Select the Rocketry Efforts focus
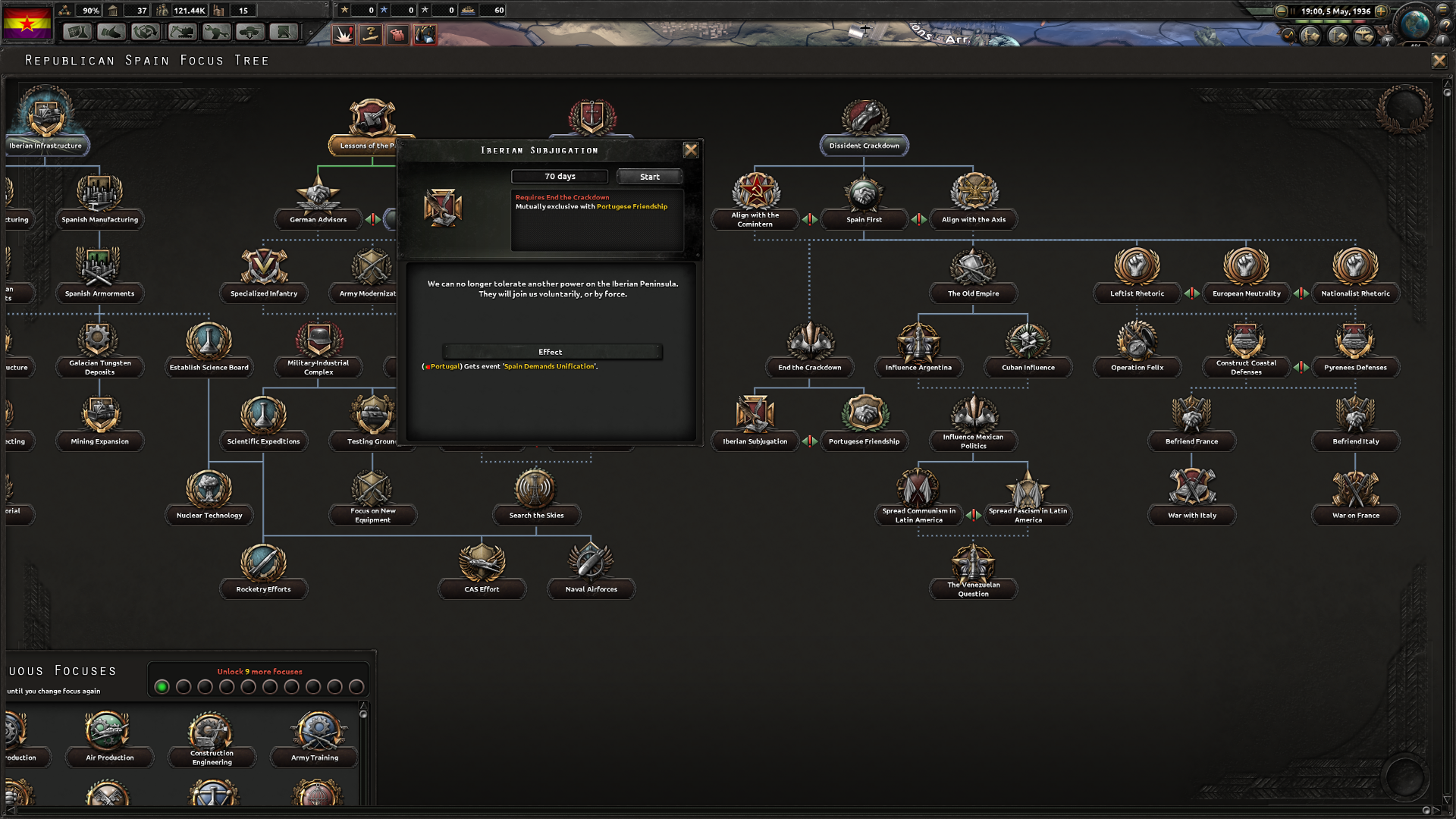 [x=264, y=570]
